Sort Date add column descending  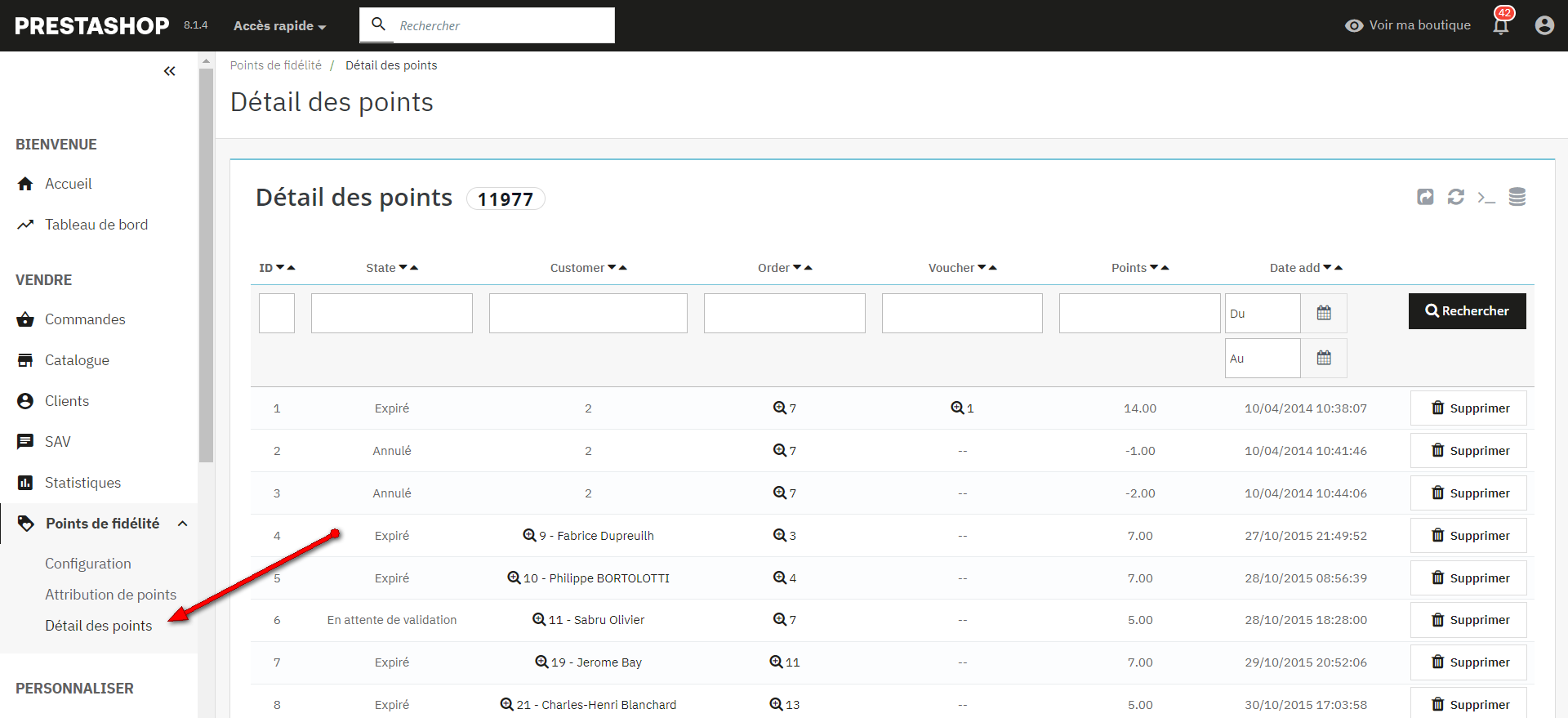[x=1327, y=267]
